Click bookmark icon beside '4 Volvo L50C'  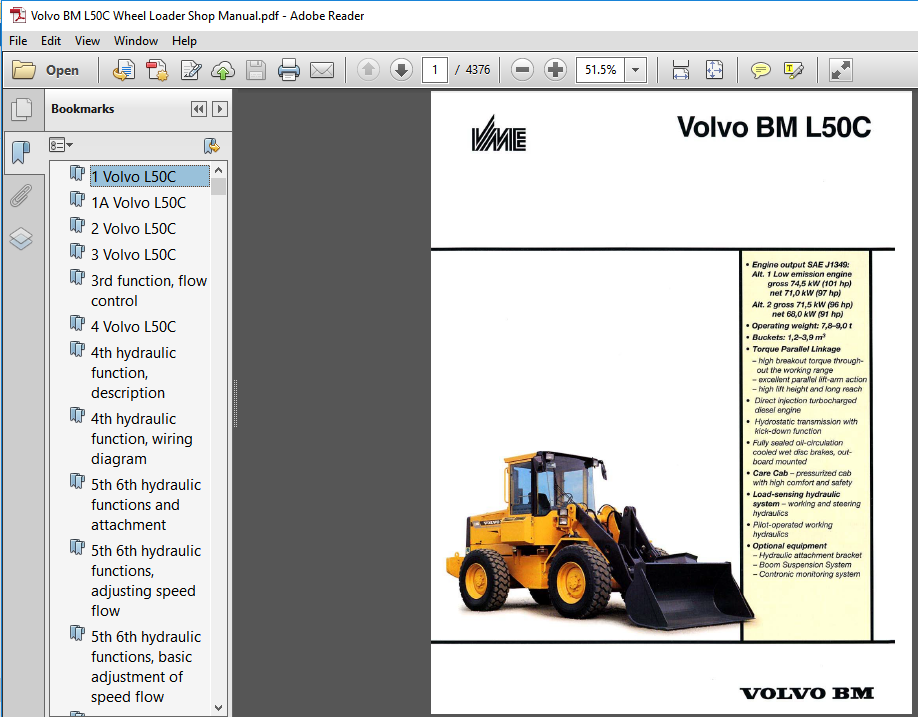77,323
